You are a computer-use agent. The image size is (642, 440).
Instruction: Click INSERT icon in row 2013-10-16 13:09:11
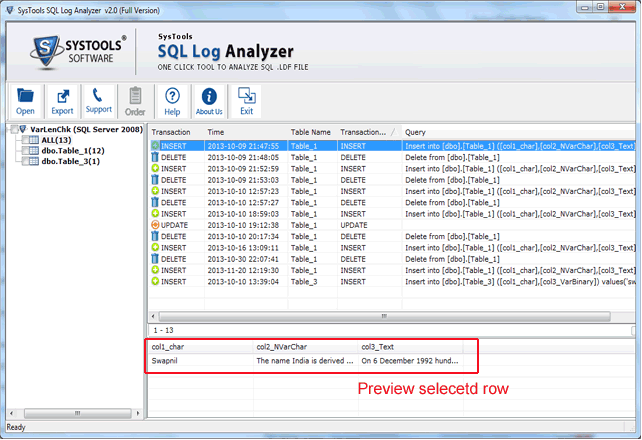155,247
